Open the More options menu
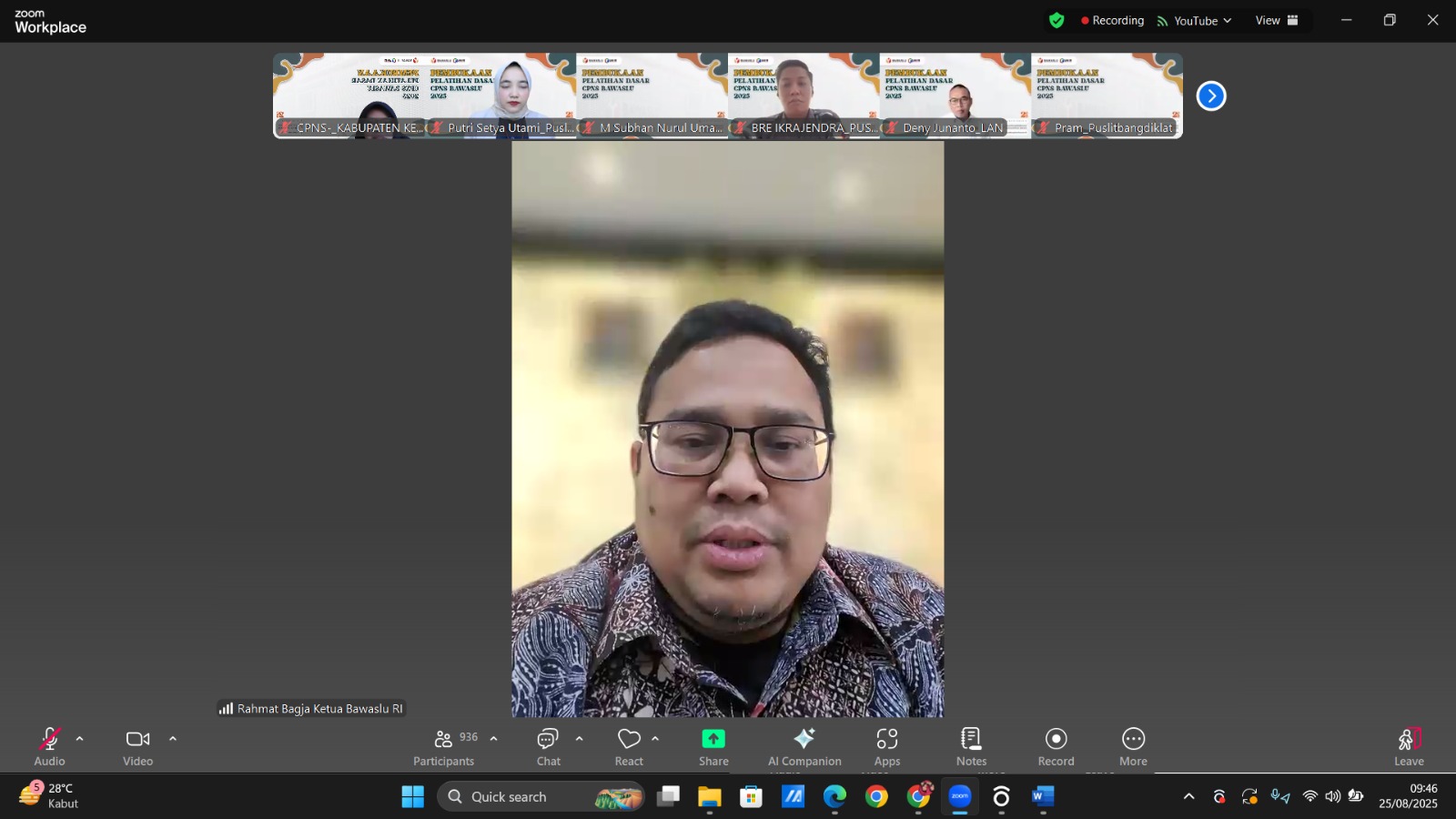This screenshot has width=1456, height=819. tap(1133, 746)
